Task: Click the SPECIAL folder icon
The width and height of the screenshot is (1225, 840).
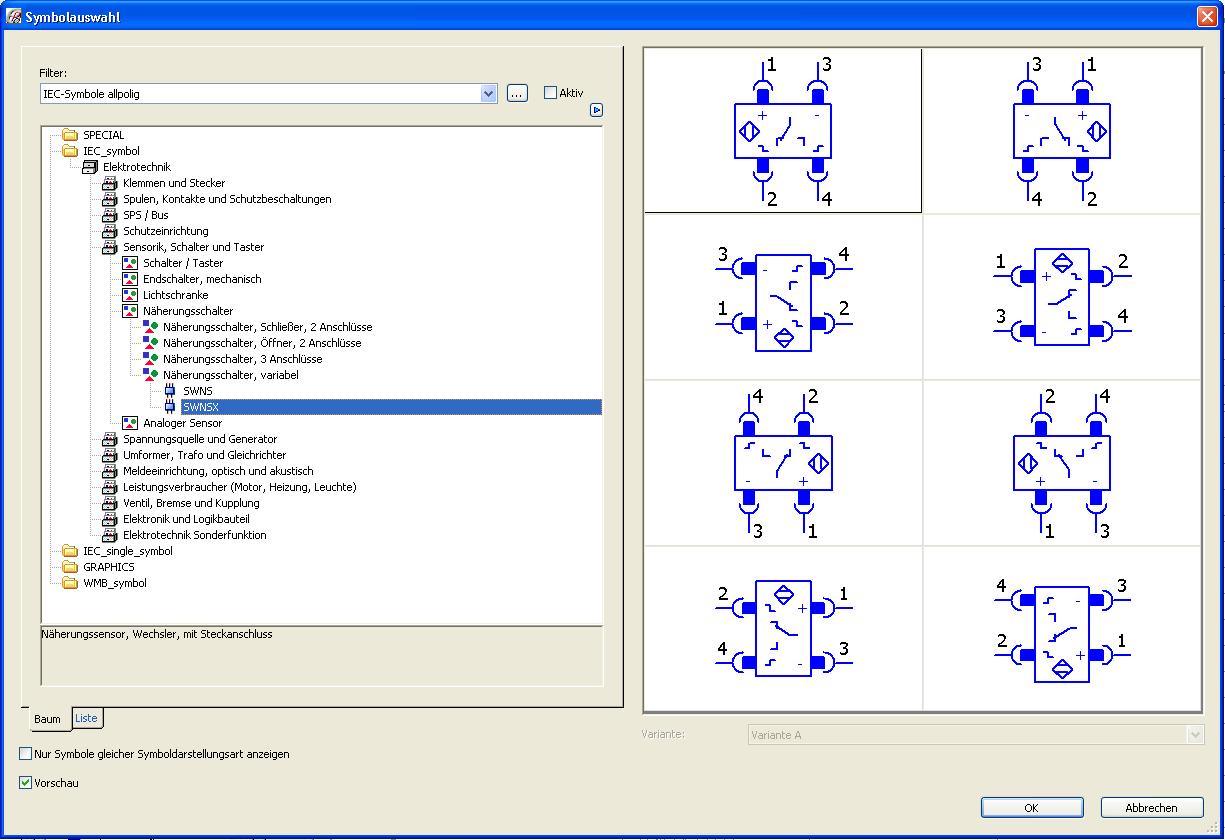Action: coord(69,135)
